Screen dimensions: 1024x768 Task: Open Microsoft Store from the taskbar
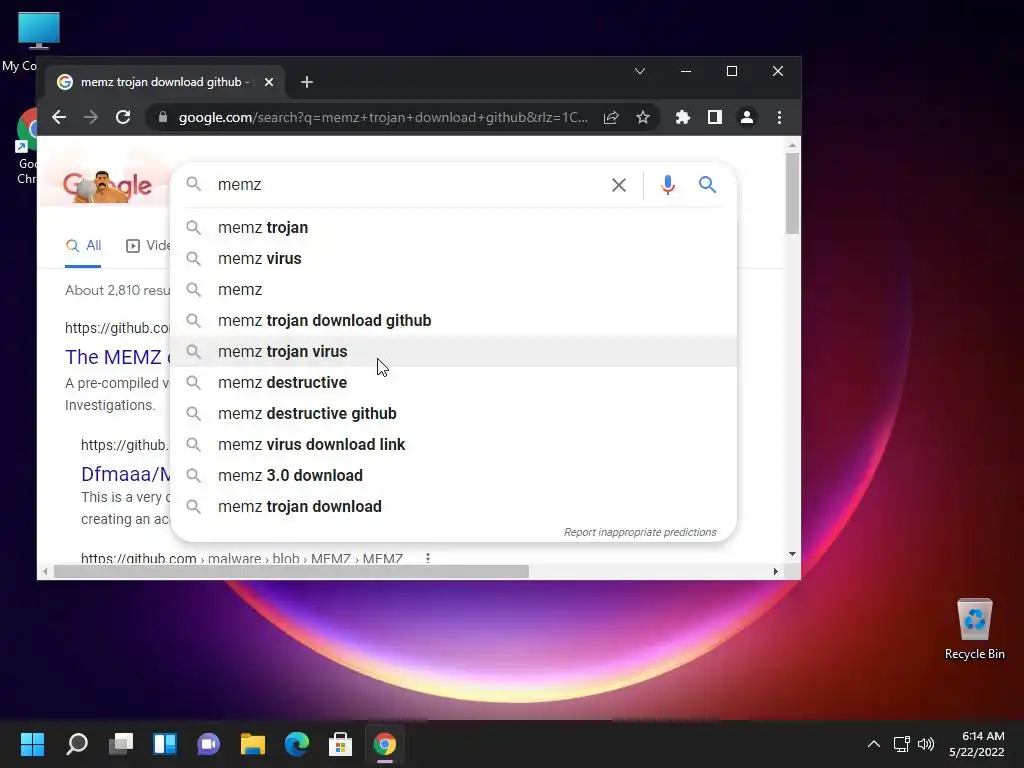click(340, 744)
